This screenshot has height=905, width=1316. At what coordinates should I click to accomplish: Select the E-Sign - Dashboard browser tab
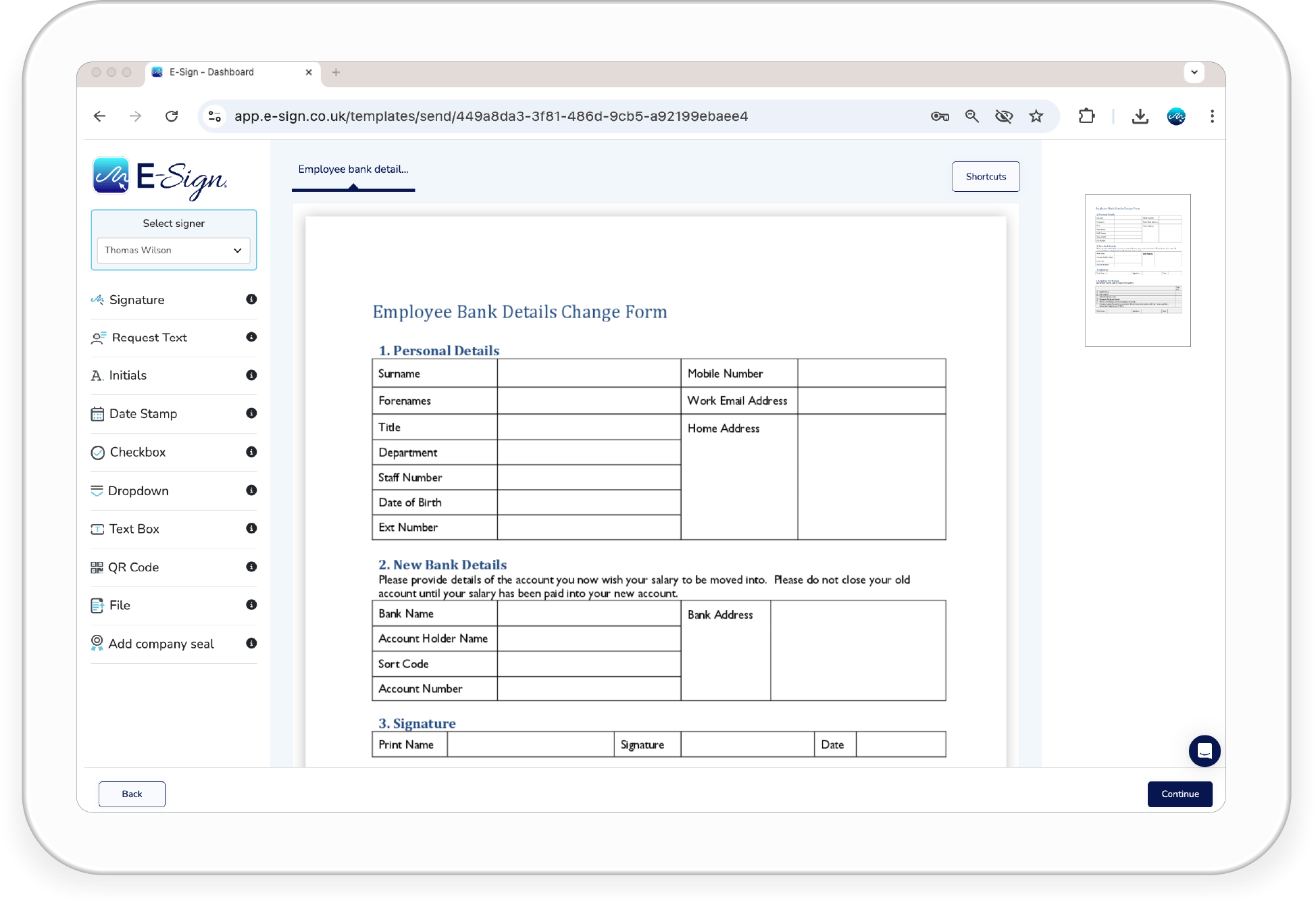[x=232, y=72]
